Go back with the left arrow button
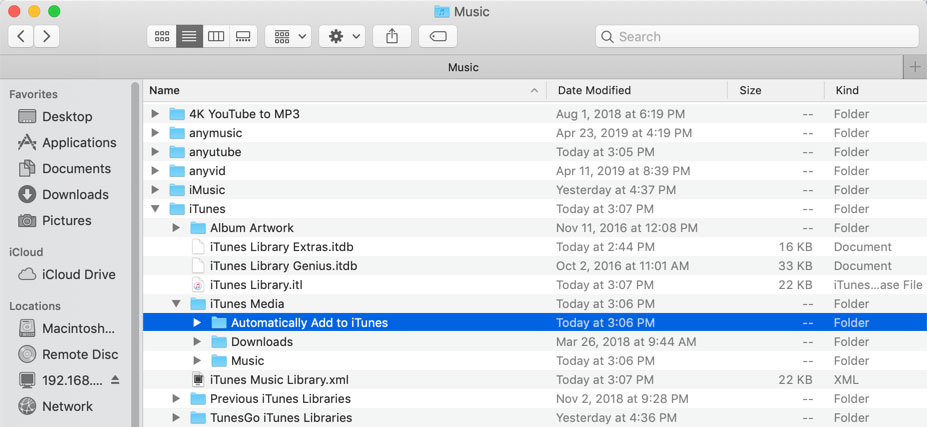927x427 pixels. 21,37
